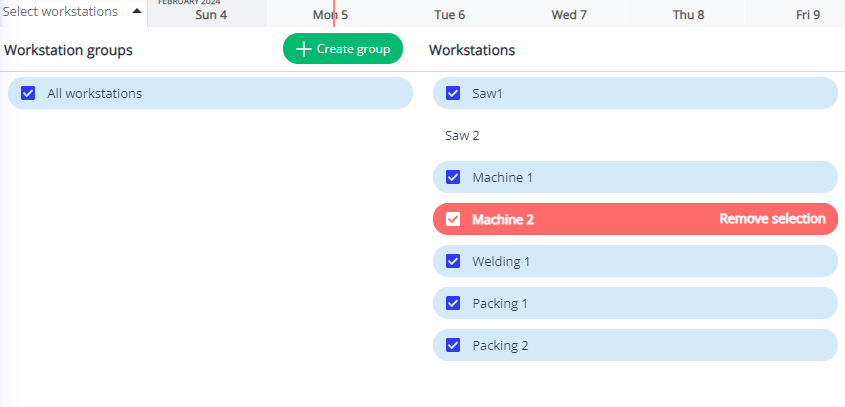
Task: Select the Fri 9 day header
Action: 807,15
